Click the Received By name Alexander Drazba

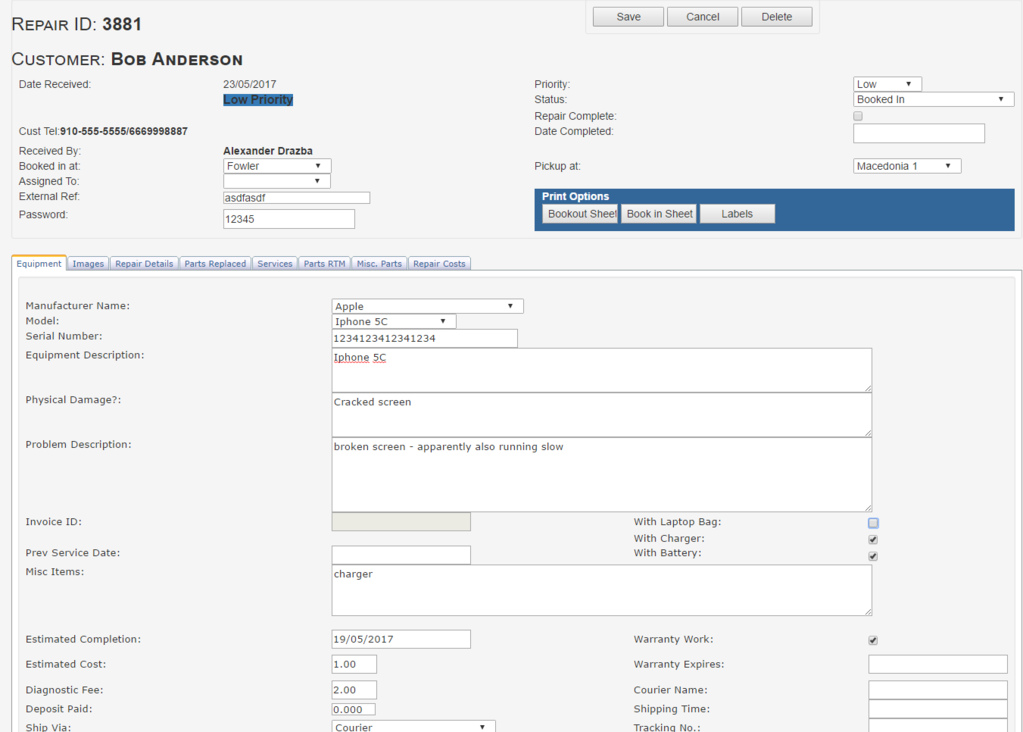tap(267, 151)
